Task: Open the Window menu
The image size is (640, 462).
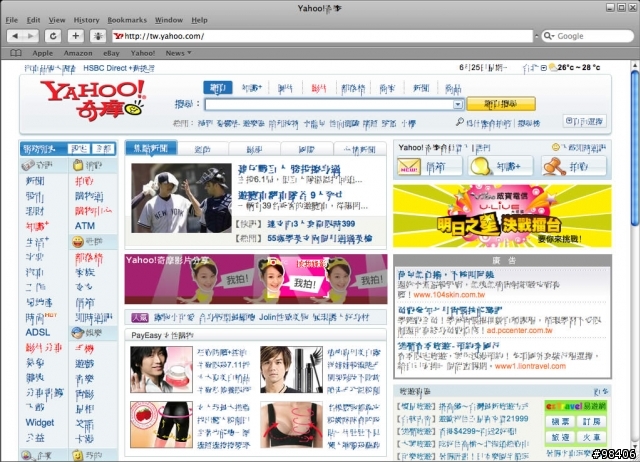Action: (169, 20)
